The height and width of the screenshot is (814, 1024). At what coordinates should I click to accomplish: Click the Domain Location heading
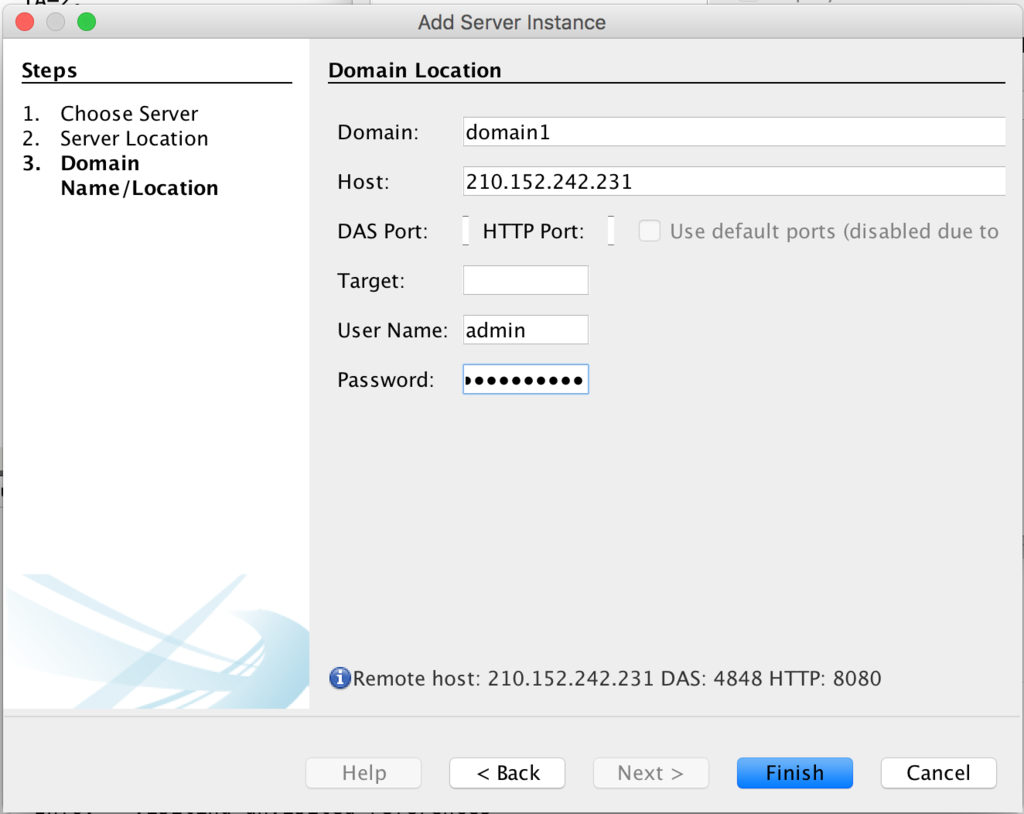415,70
